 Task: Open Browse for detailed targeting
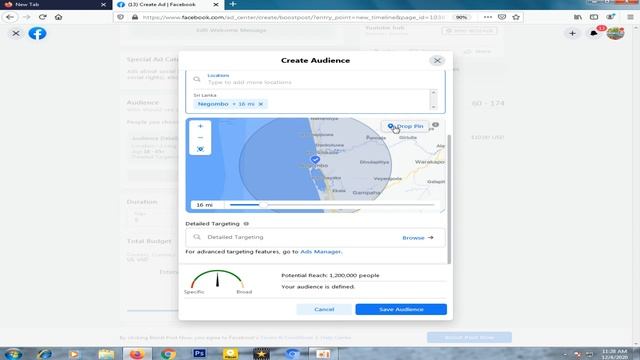click(418, 238)
